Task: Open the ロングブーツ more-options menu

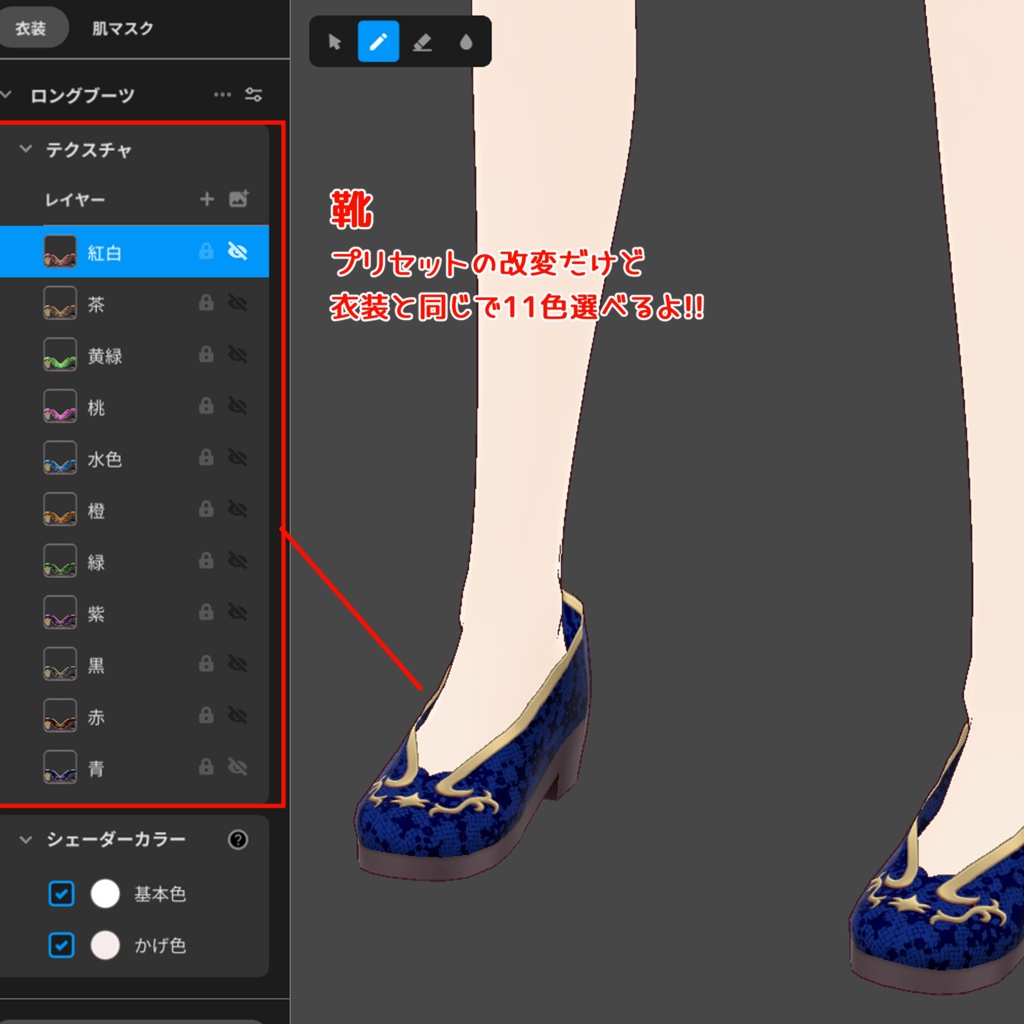Action: [222, 95]
